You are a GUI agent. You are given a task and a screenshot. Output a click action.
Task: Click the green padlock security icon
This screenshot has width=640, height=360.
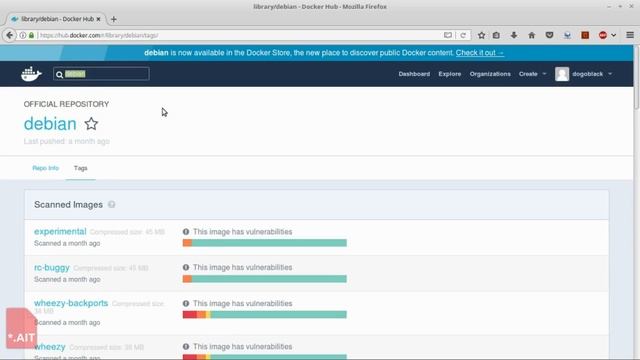(x=31, y=35)
